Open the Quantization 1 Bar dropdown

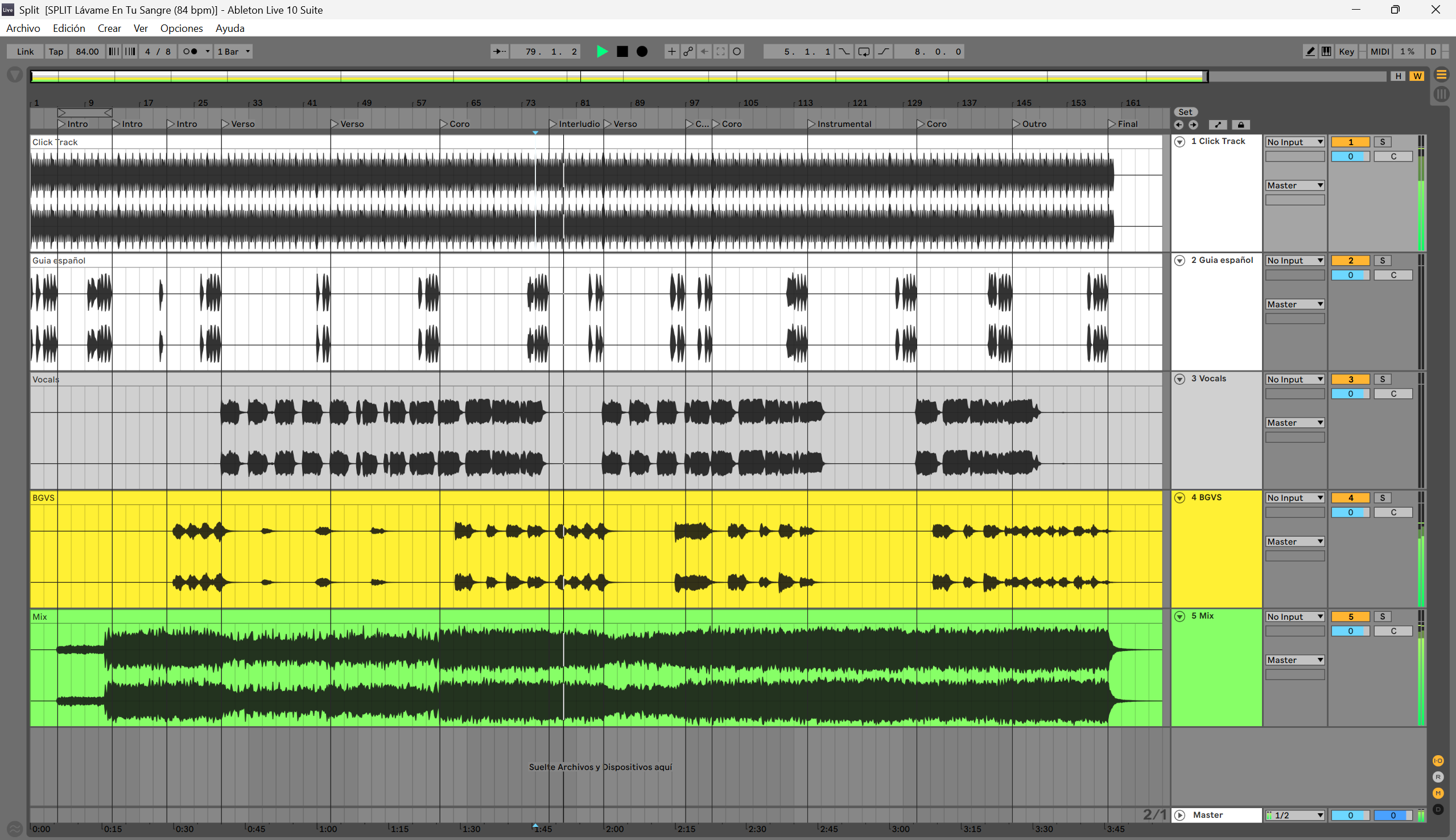pos(233,51)
